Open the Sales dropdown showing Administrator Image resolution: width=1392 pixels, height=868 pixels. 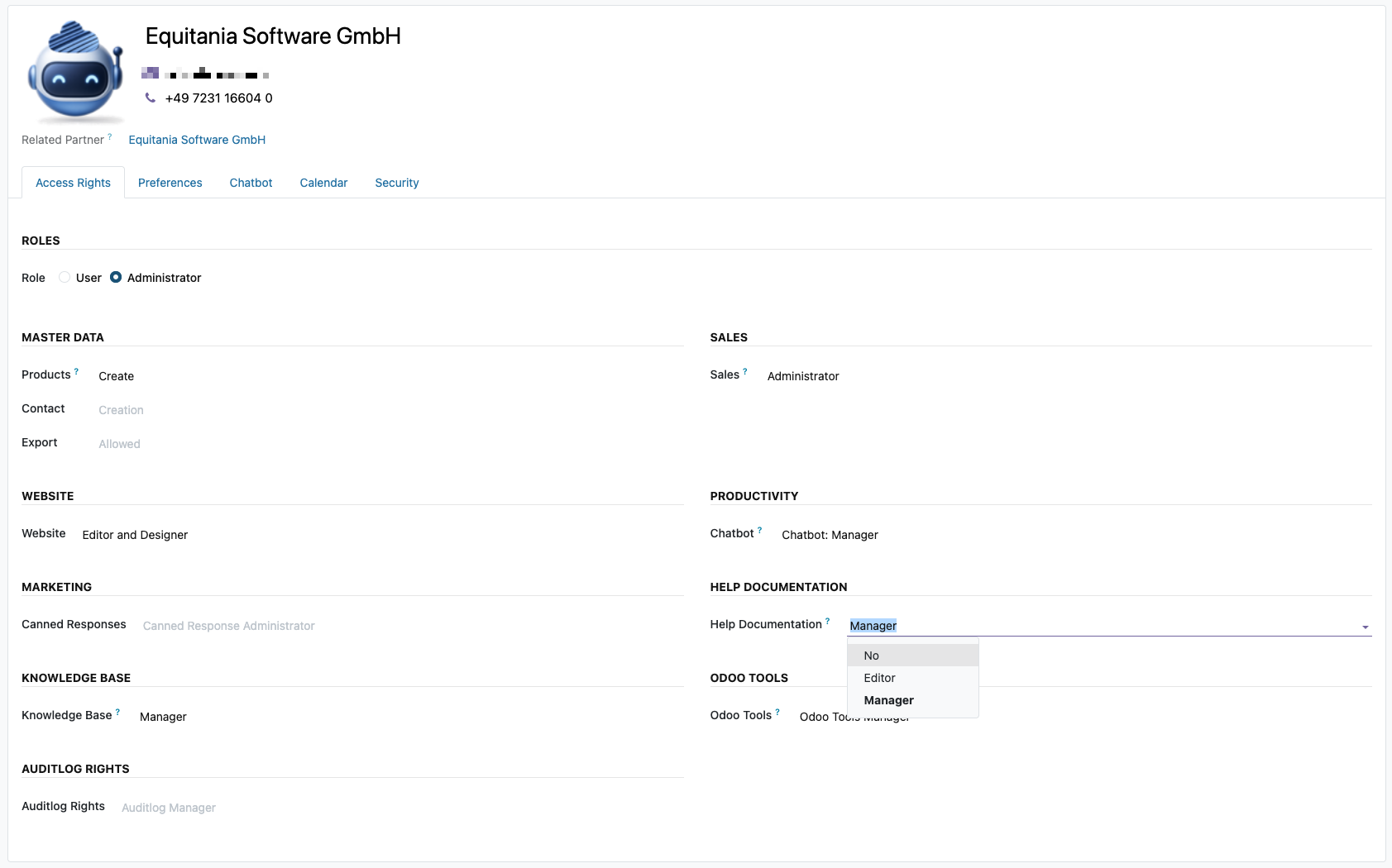(x=1069, y=376)
